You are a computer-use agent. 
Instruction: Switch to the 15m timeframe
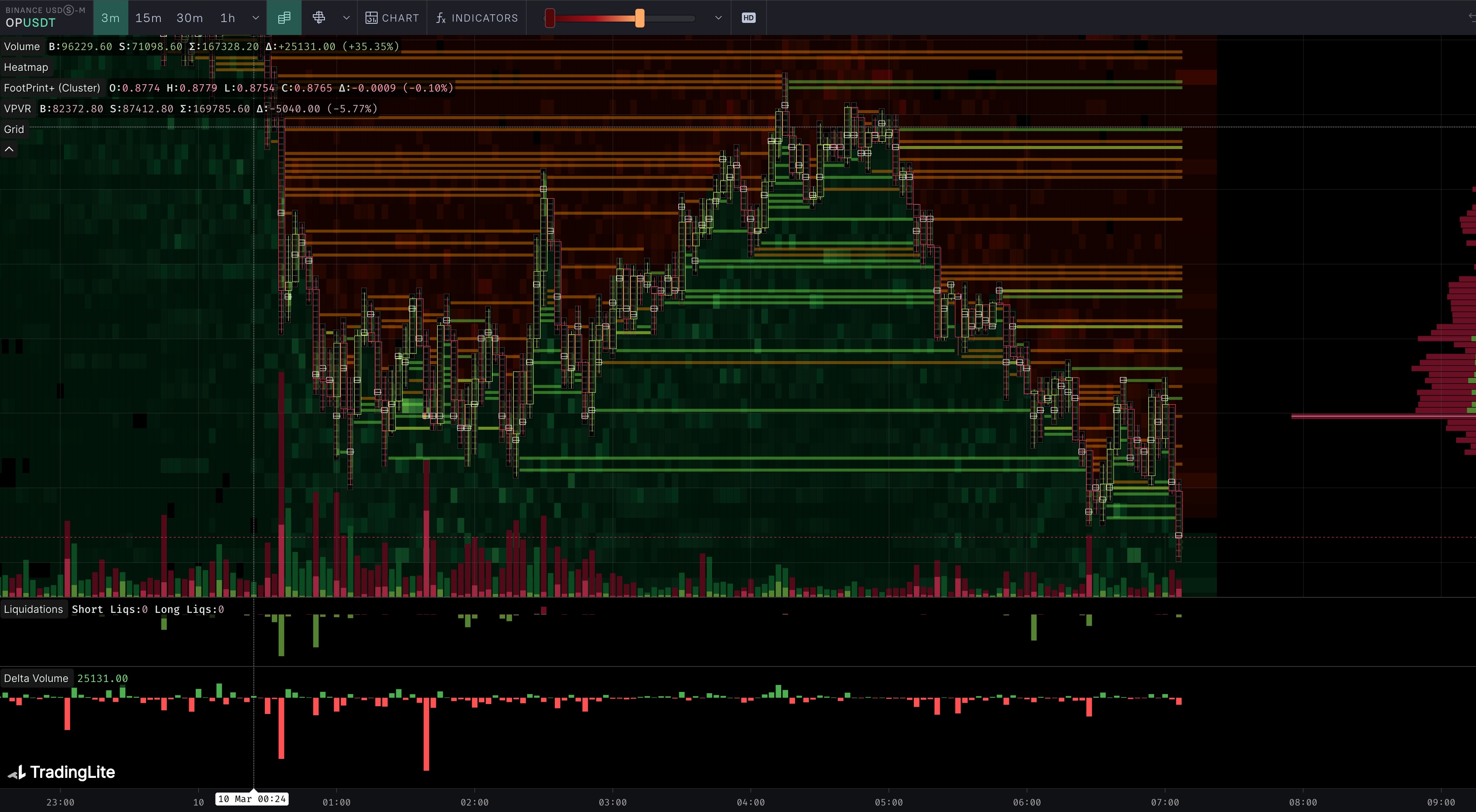148,18
